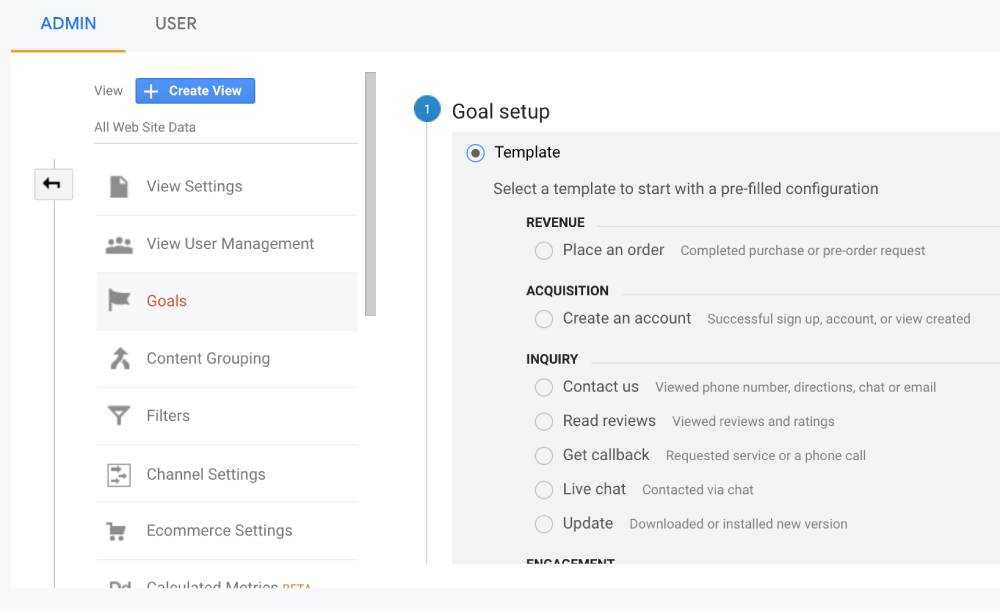Click the Channel Settings icon
This screenshot has width=1000, height=609.
click(119, 474)
